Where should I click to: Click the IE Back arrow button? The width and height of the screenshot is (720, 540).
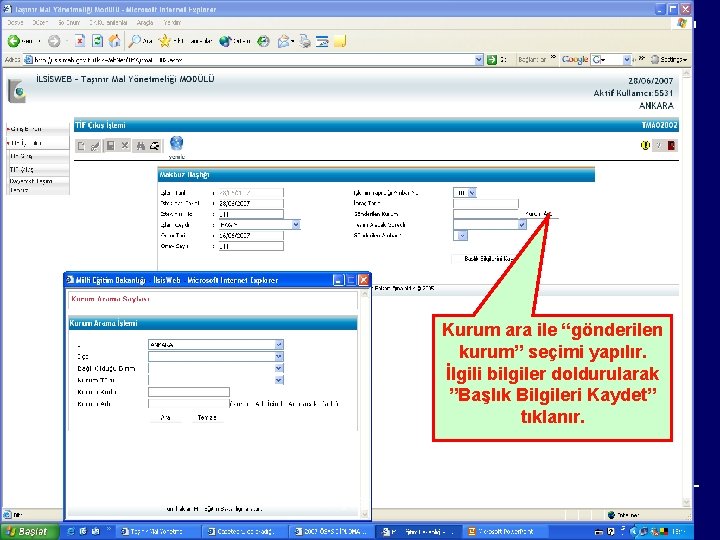pos(13,41)
